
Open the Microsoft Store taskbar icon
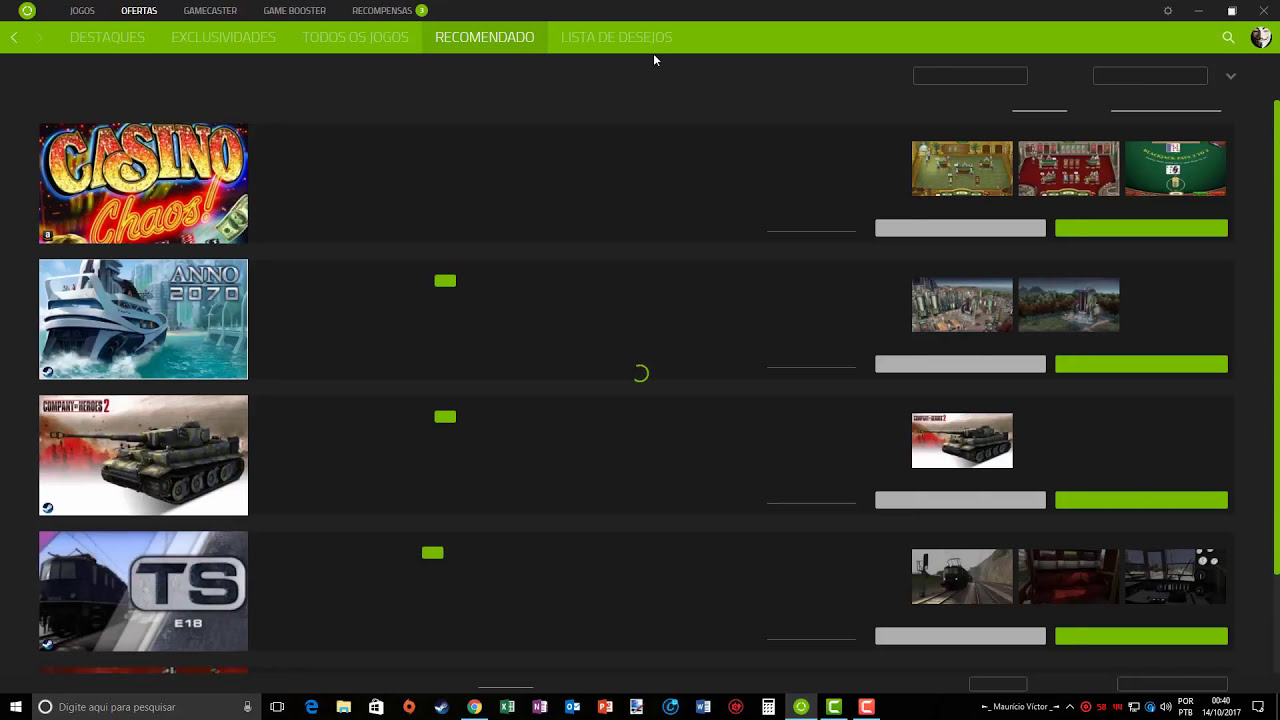[x=376, y=707]
